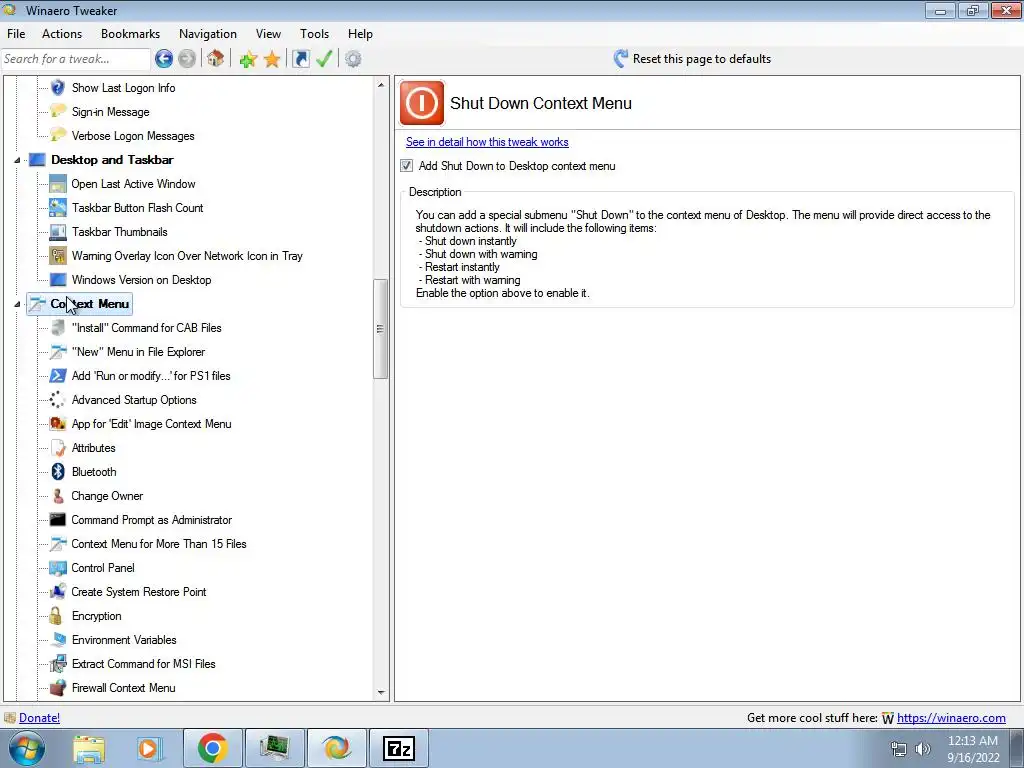Click the Taskbar Button Flash Count icon
Viewport: 1024px width, 768px height.
[x=57, y=208]
